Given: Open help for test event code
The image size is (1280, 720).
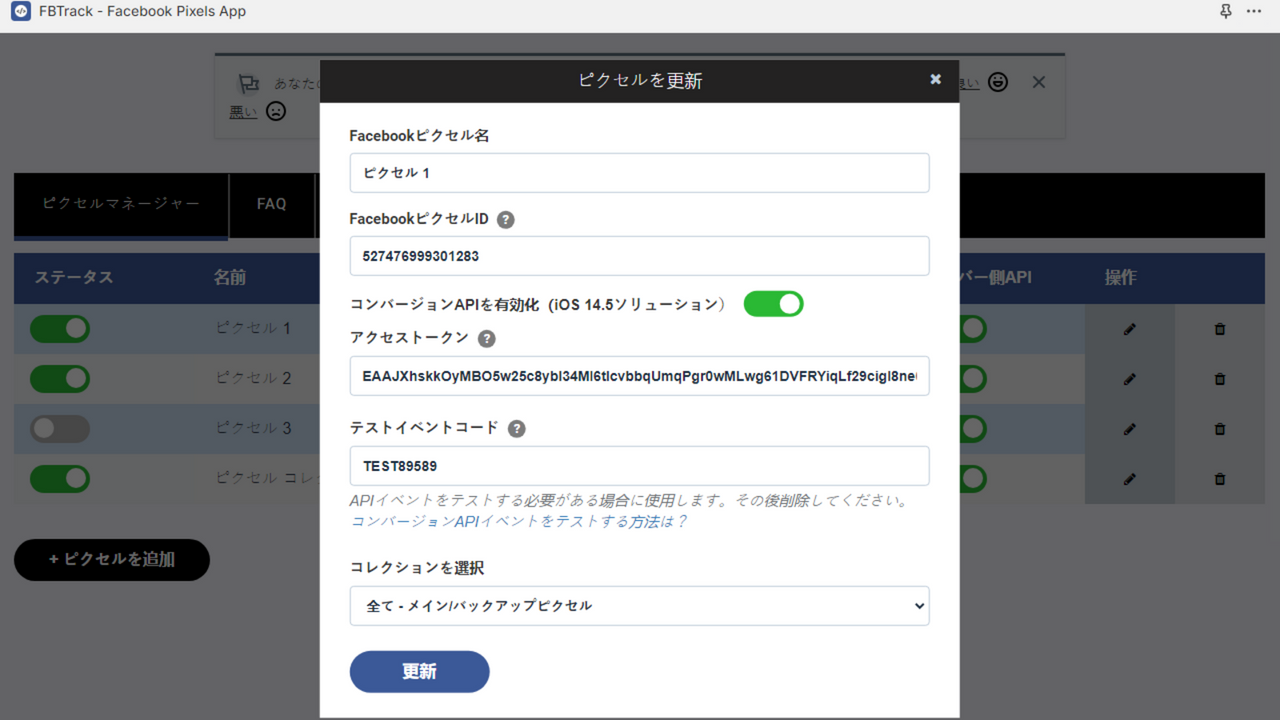Looking at the screenshot, I should (x=516, y=429).
